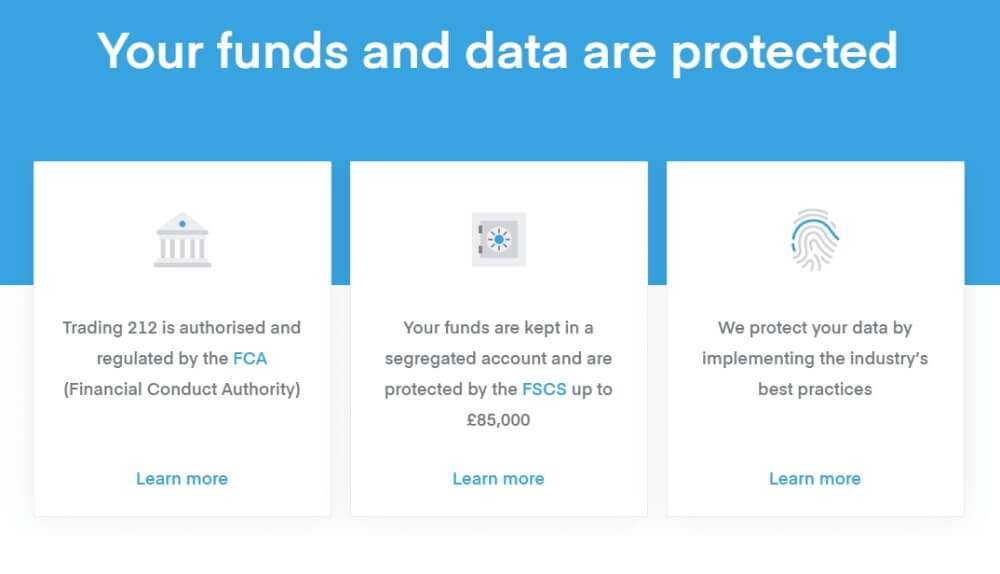The height and width of the screenshot is (574, 1000).
Task: Click the "Trading 212" text in first card
Action: pos(104,327)
